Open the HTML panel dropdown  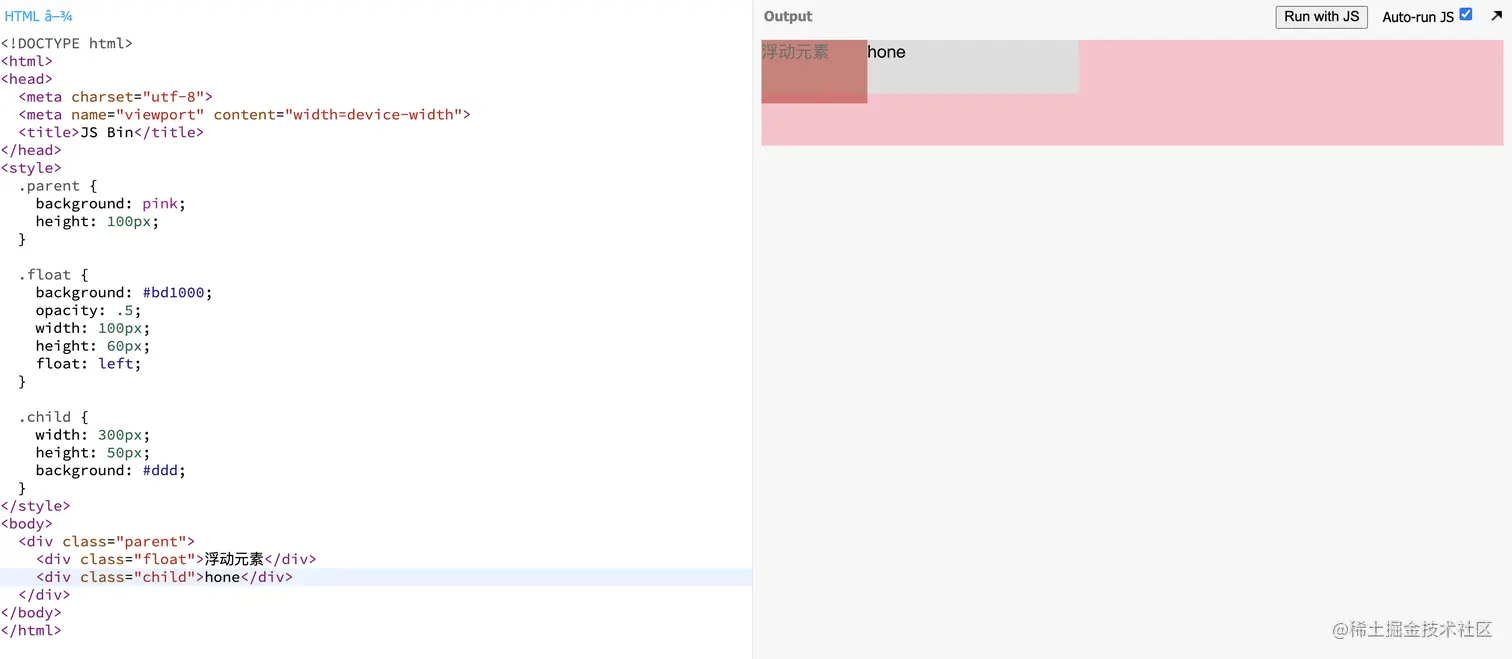38,16
